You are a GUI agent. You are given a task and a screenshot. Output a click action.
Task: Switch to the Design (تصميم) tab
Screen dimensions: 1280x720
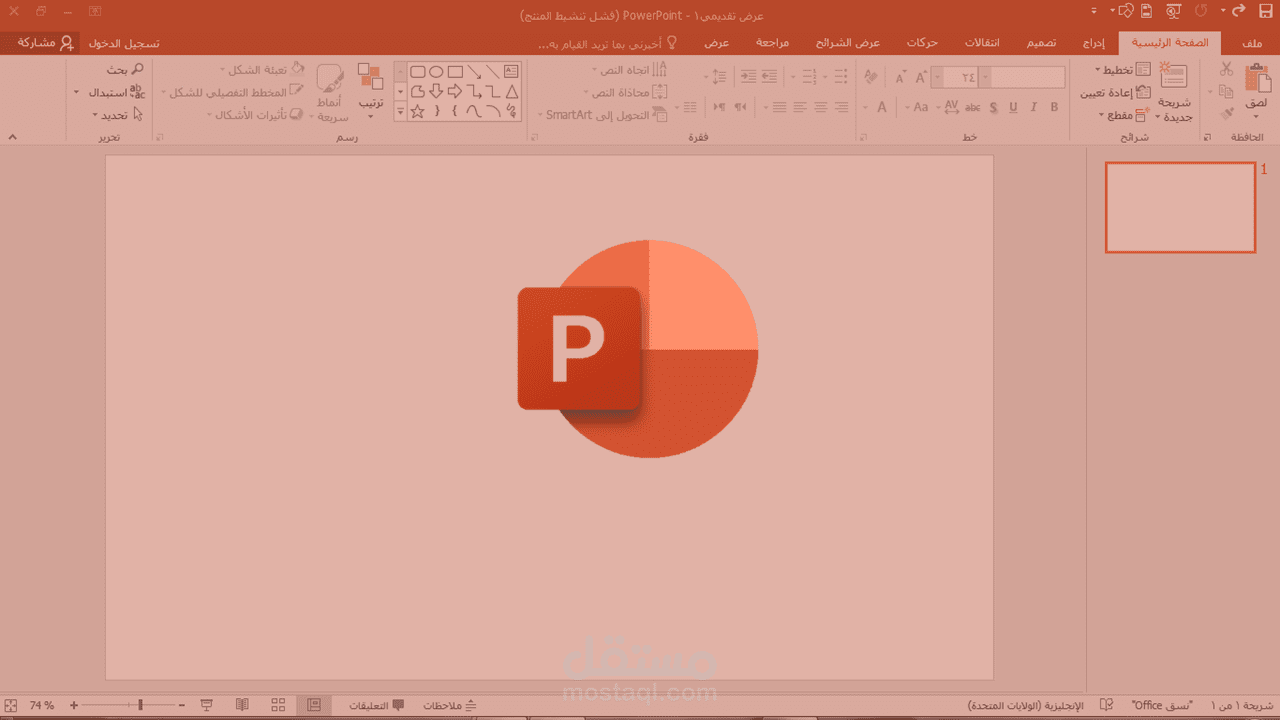pos(1041,43)
